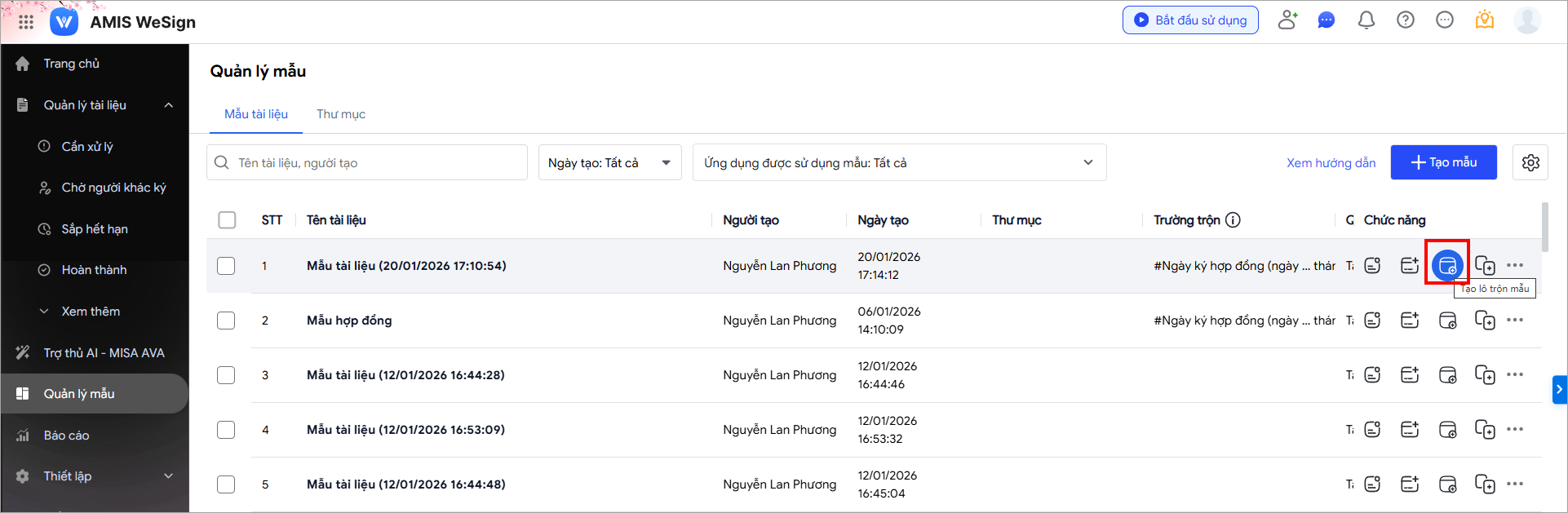Click the invite user icon in header
The width and height of the screenshot is (1568, 513).
pyautogui.click(x=1287, y=20)
